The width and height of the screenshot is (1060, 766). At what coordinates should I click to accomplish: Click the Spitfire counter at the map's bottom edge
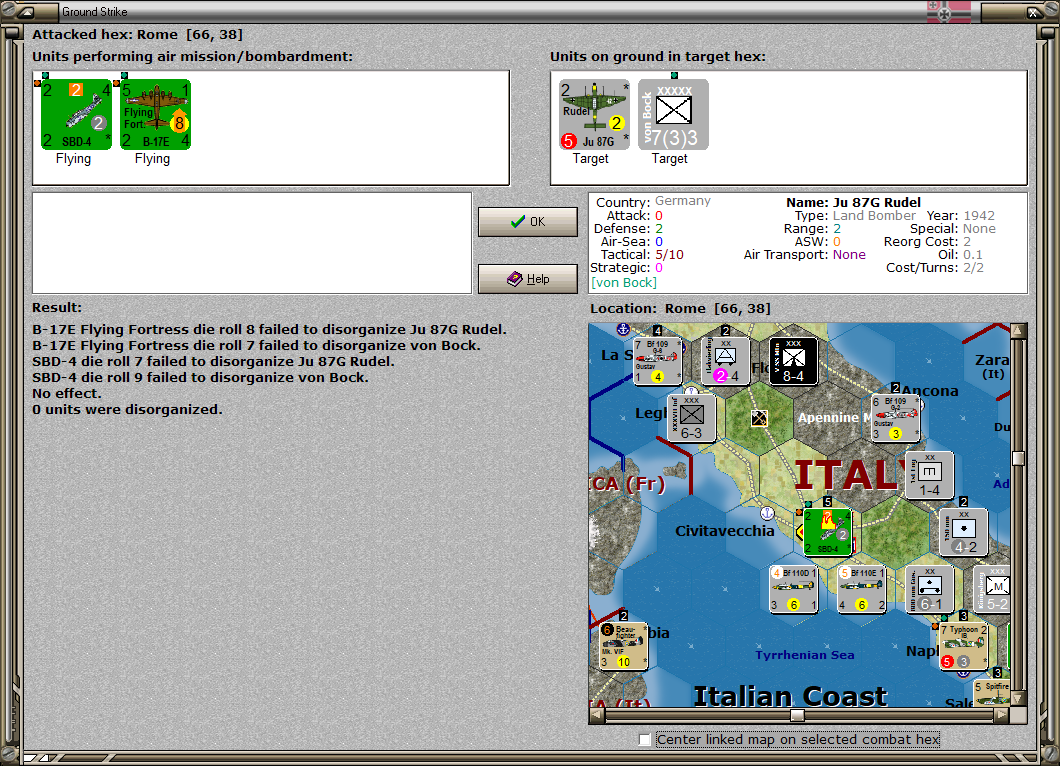point(991,692)
